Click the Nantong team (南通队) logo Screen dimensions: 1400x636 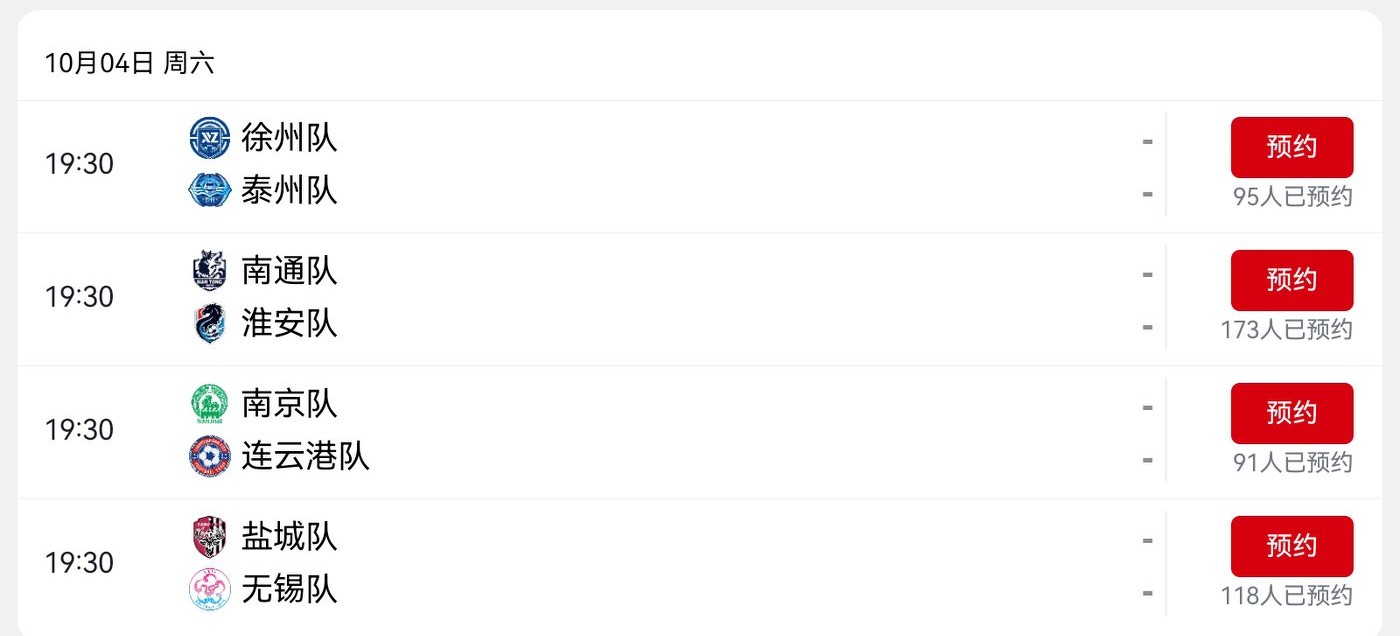[x=210, y=271]
